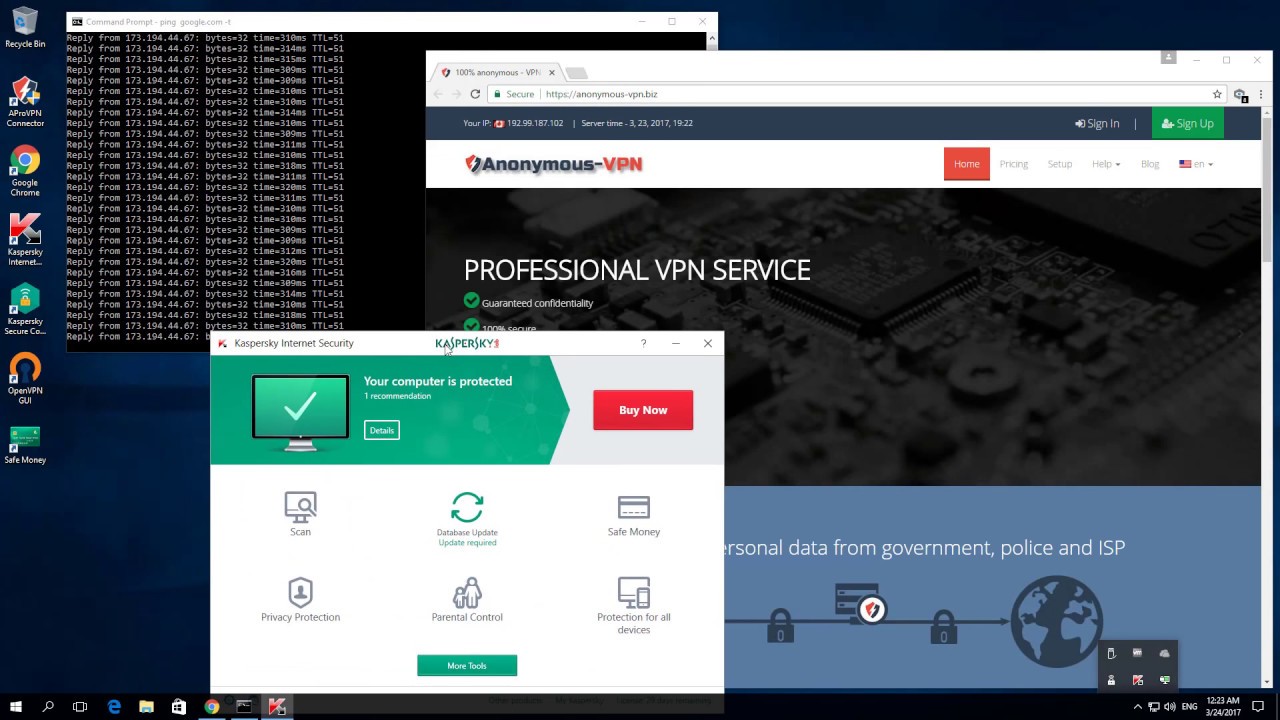Click the 'Your IP: 192.99.187.102' text
This screenshot has height=720, width=1280.
(513, 123)
